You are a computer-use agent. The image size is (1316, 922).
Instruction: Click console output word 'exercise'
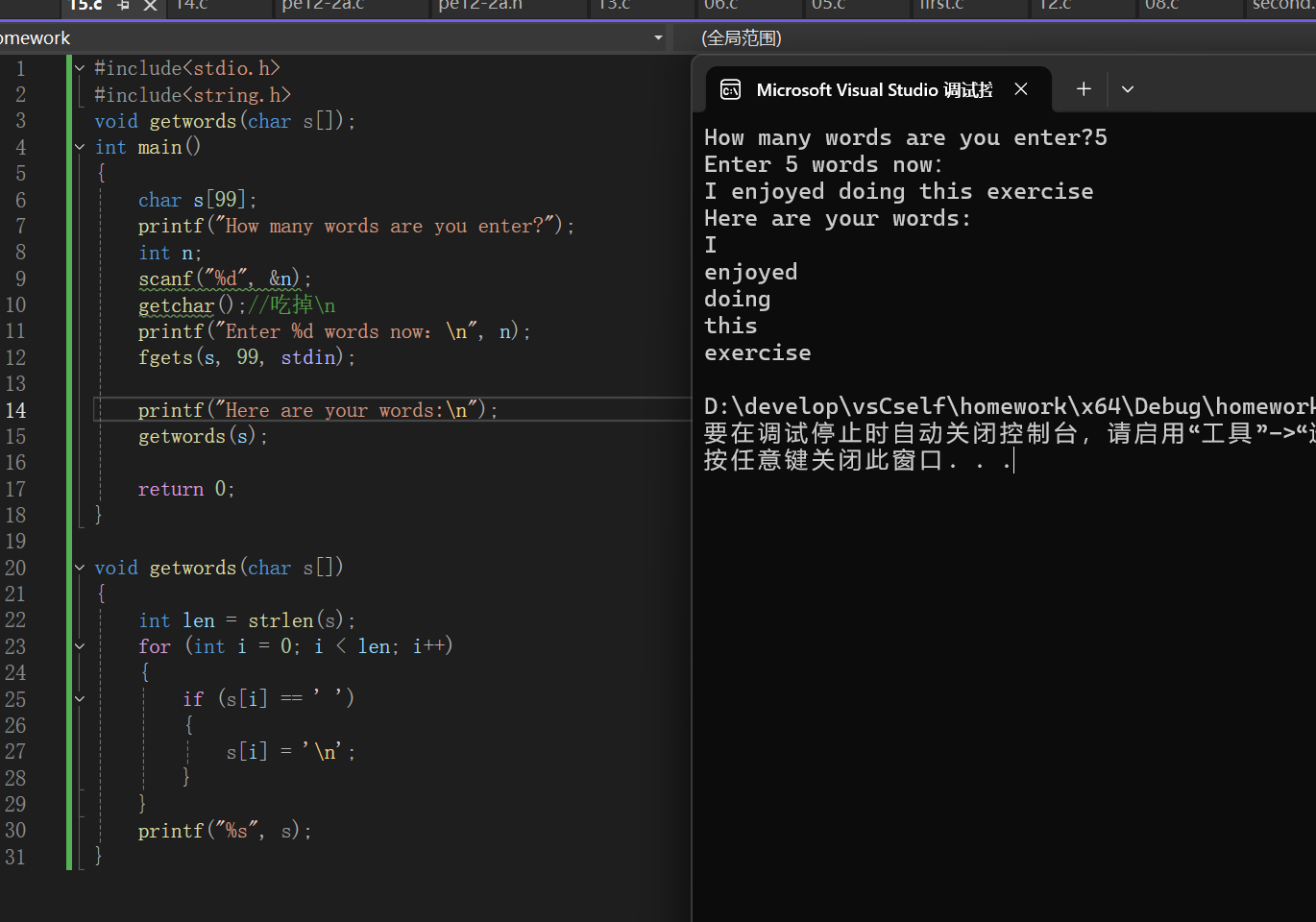758,353
